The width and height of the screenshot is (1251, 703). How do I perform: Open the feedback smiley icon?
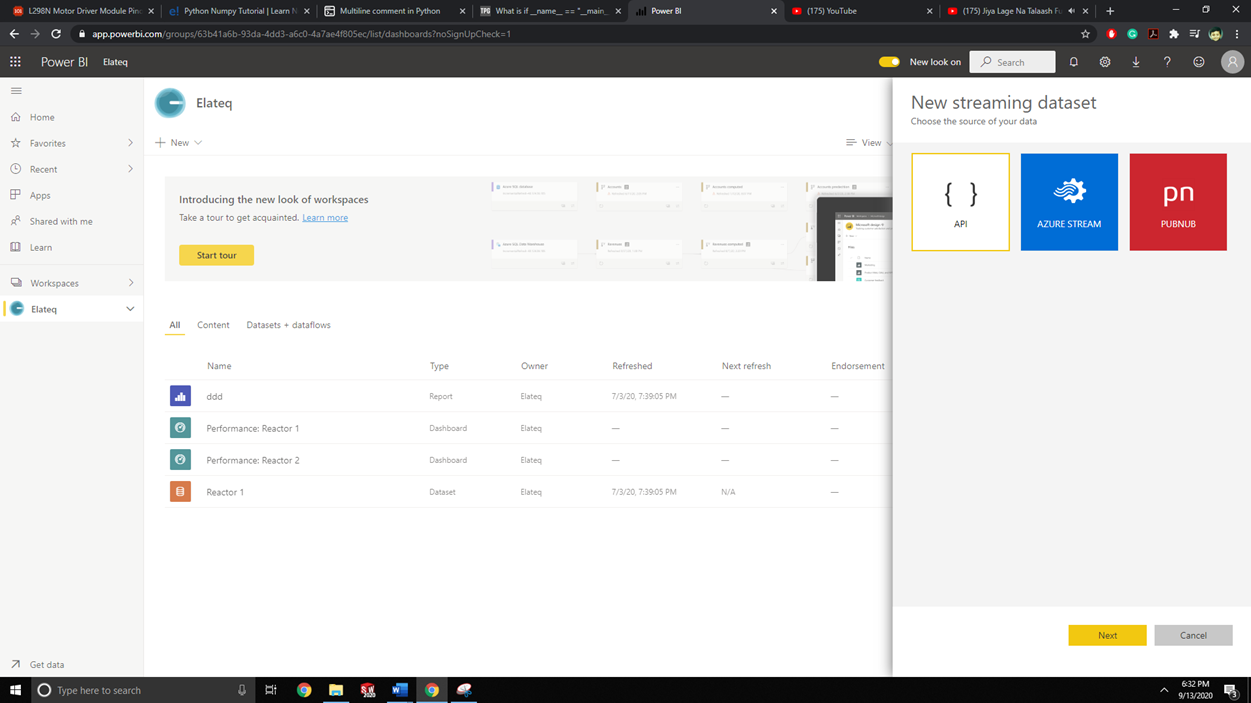[x=1199, y=62]
